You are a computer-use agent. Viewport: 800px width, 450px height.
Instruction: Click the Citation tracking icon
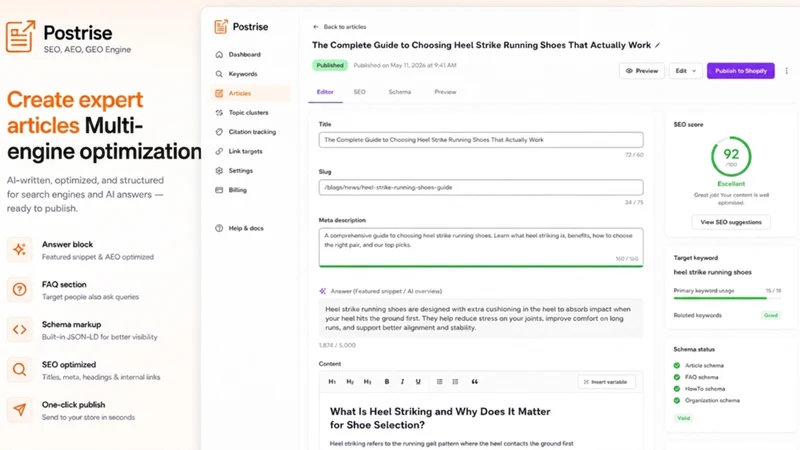click(x=219, y=132)
